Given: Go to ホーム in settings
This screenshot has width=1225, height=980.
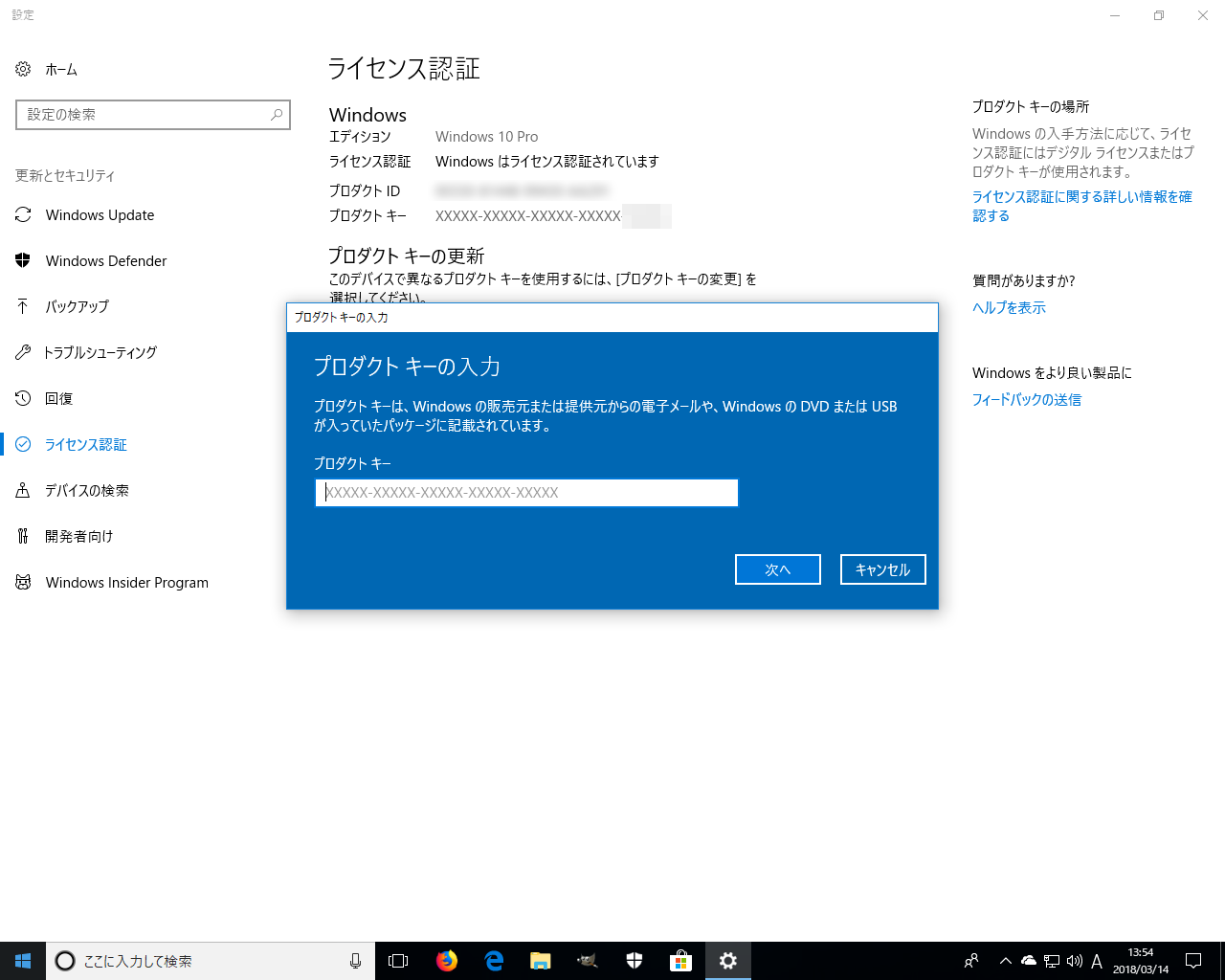Looking at the screenshot, I should 60,69.
